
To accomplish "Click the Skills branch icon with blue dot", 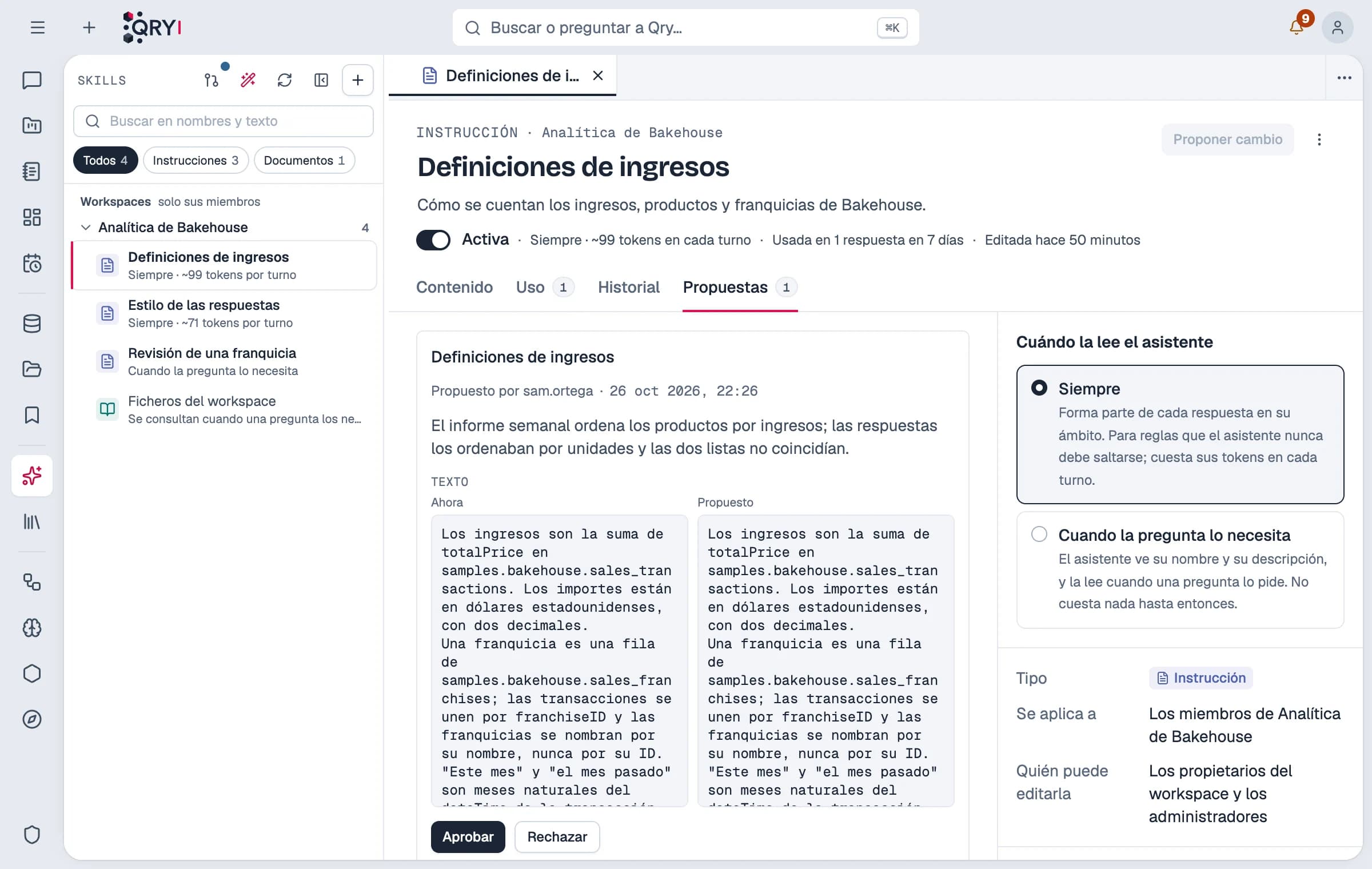I will (x=212, y=80).
